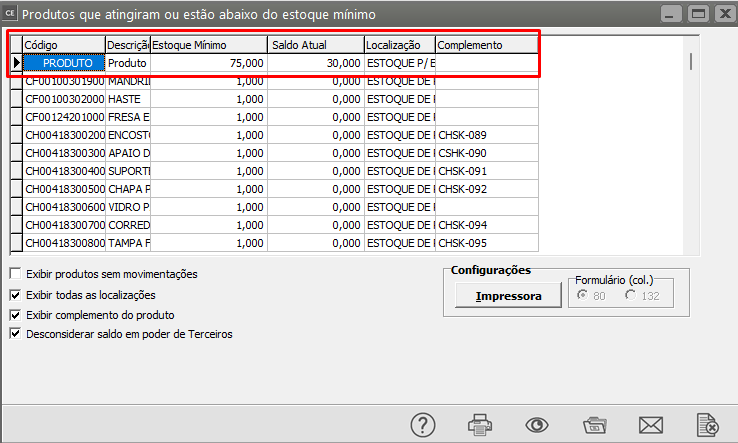Screen dimensions: 738x443
Task: Click the Impressora button
Action: click(508, 296)
